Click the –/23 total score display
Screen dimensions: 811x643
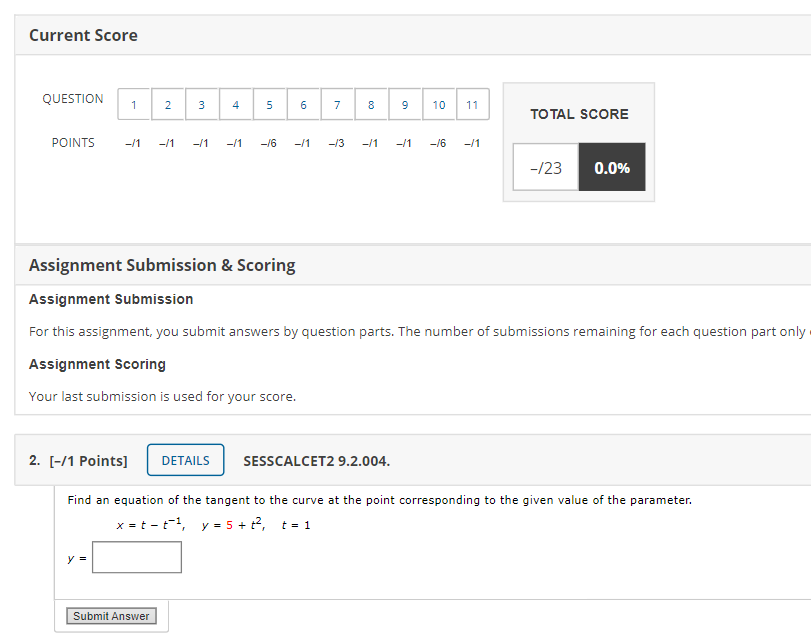545,165
